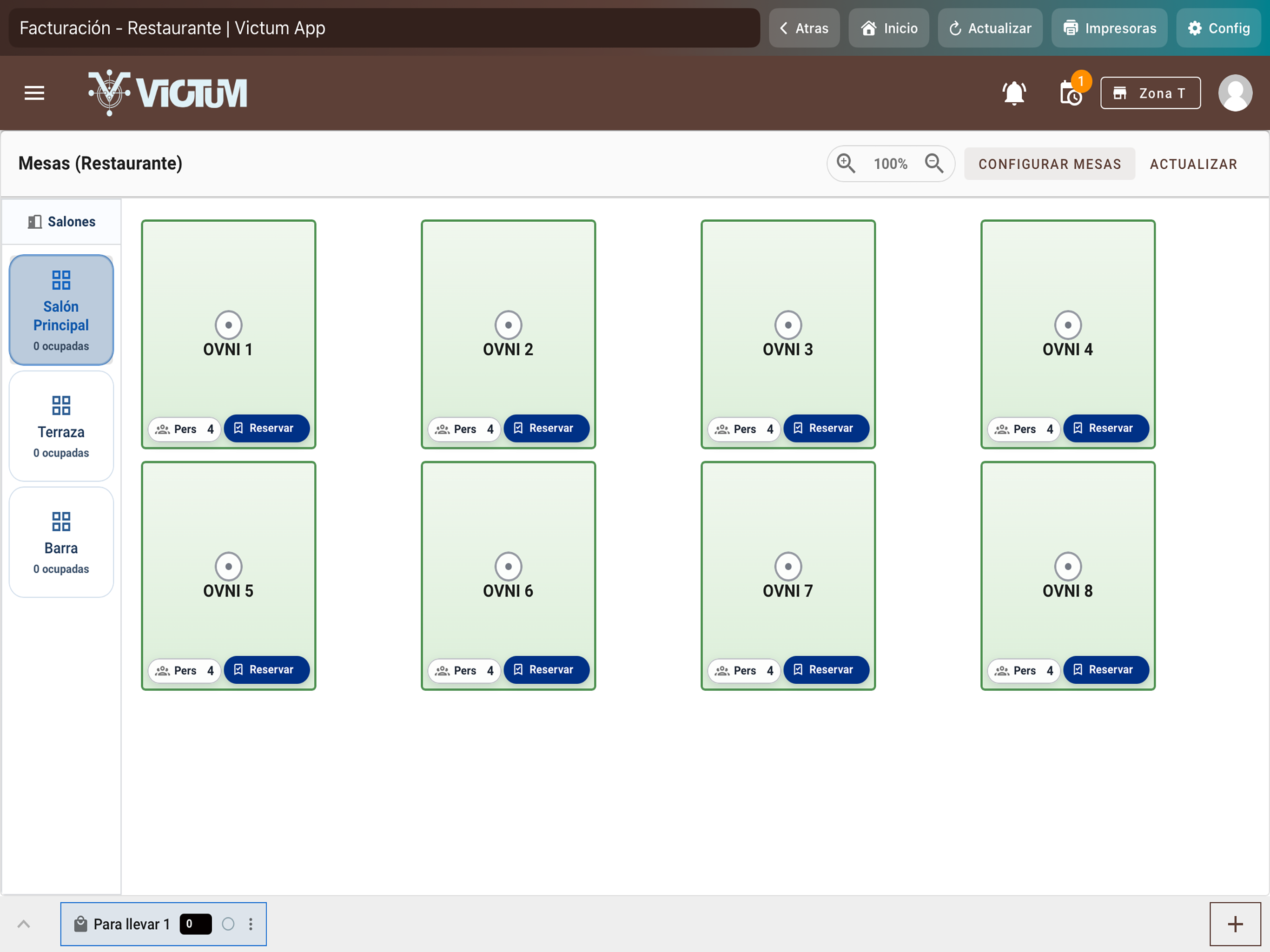Click the Para llevar bag icon

tap(80, 924)
